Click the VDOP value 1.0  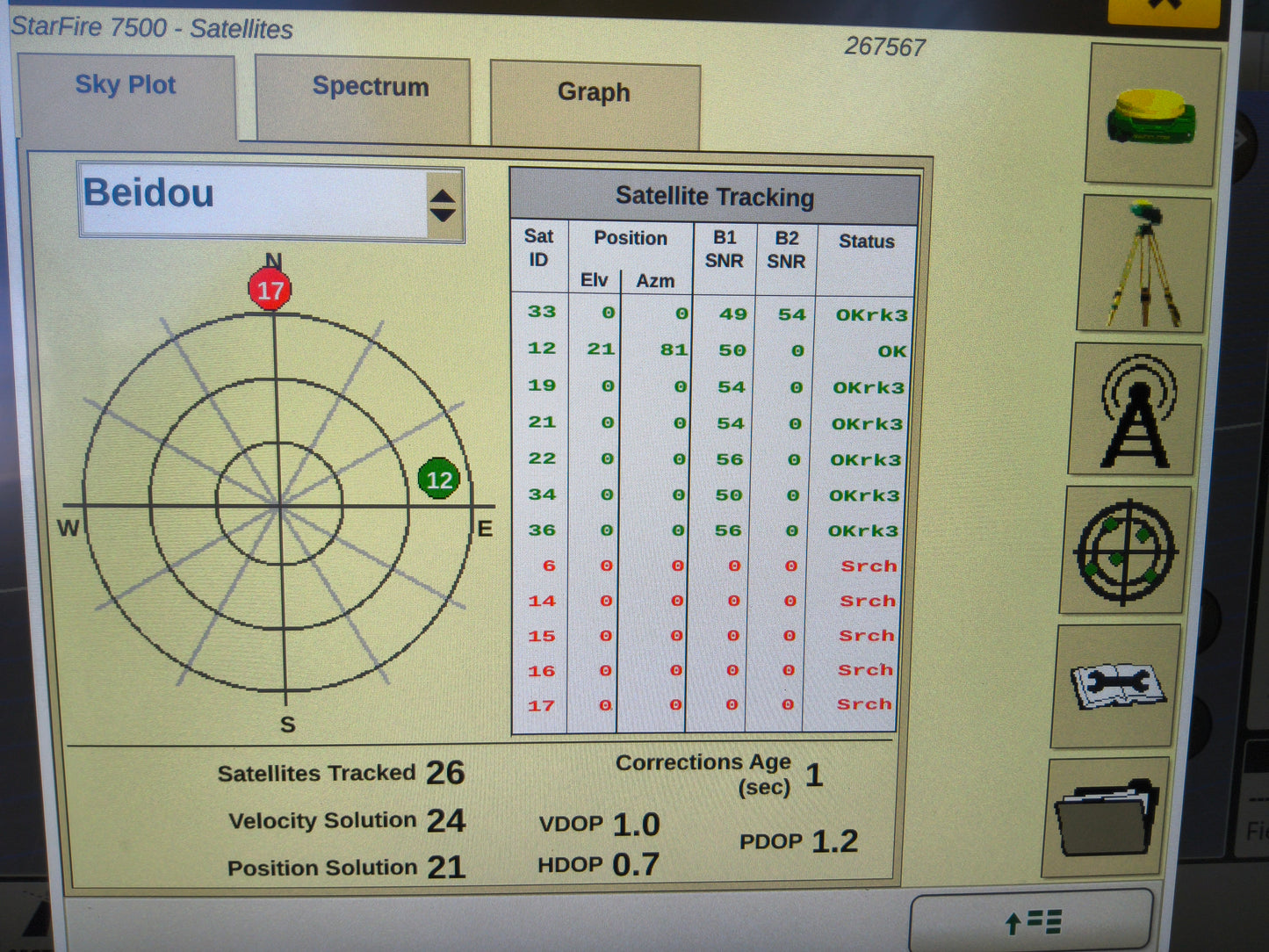pyautogui.click(x=637, y=825)
